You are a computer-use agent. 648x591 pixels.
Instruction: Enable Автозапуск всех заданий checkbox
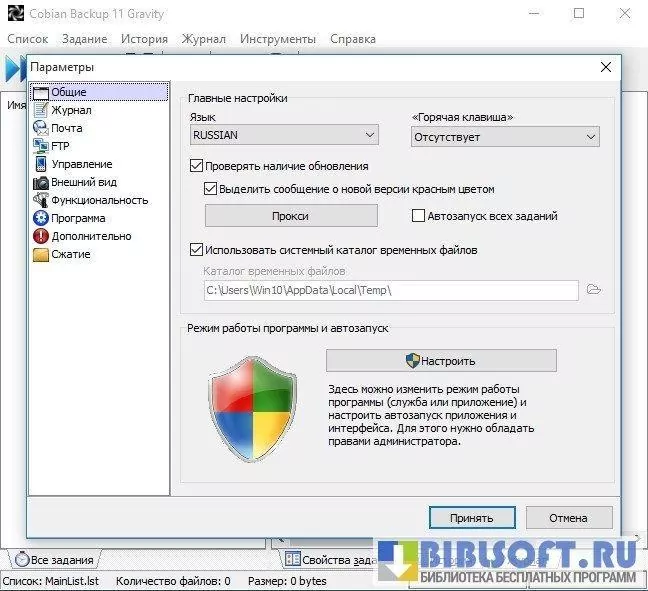tap(419, 216)
